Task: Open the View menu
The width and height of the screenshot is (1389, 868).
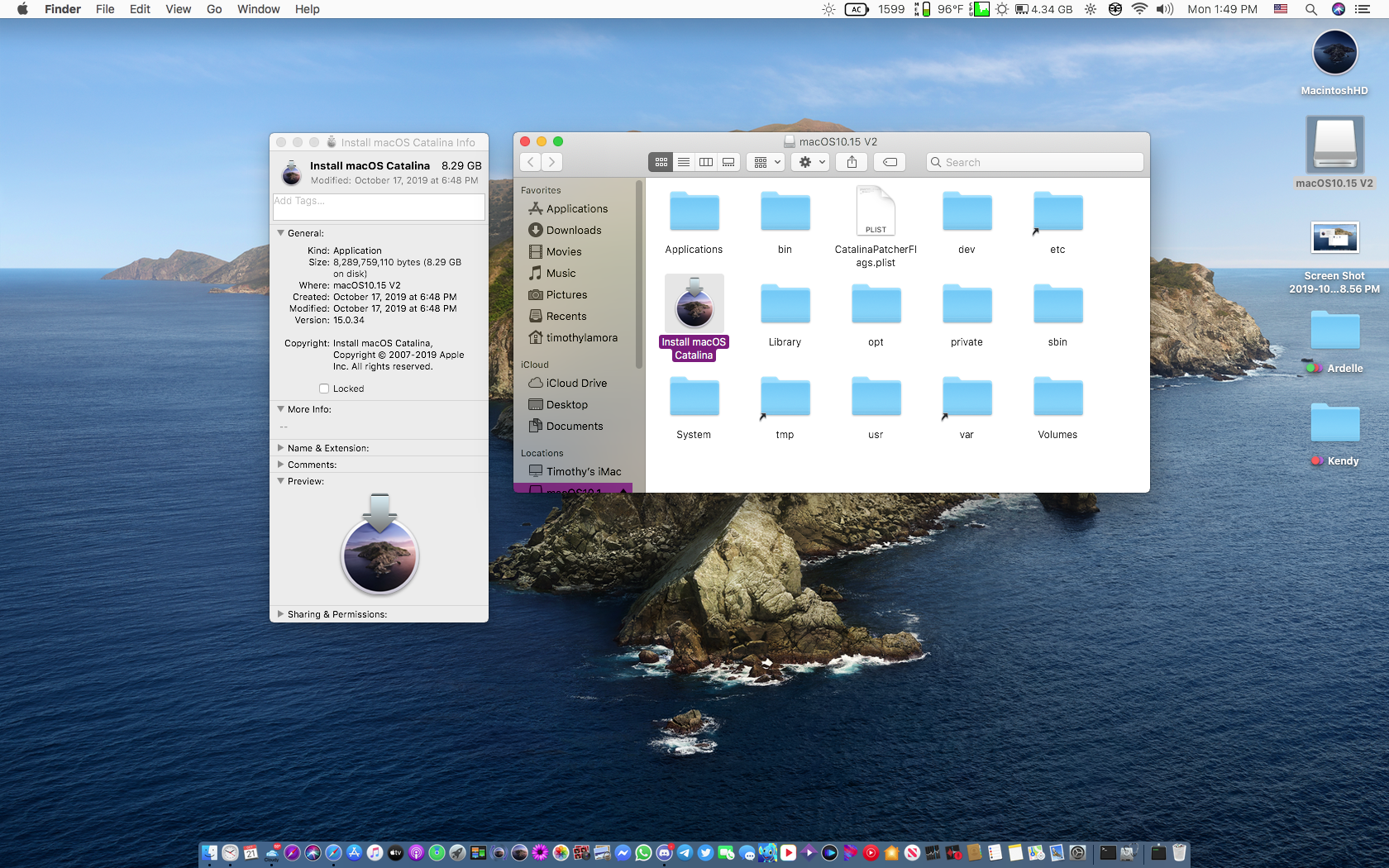Action: tap(178, 9)
